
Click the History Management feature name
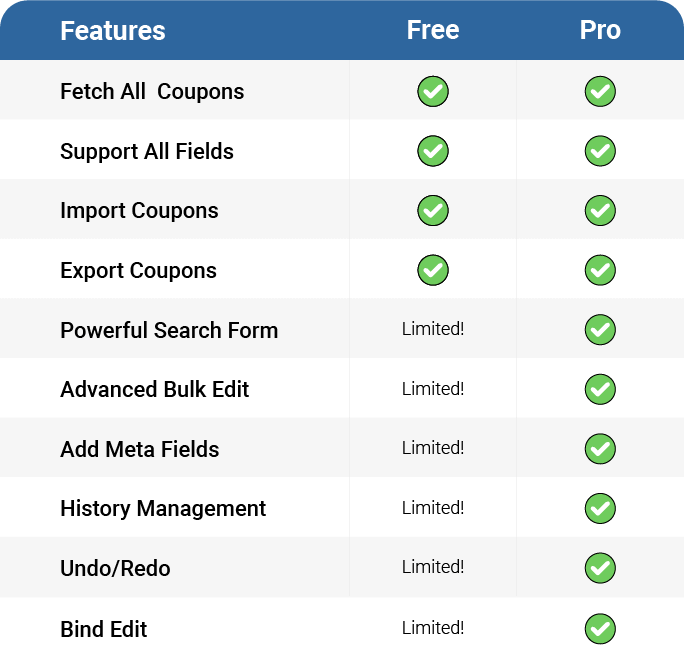pos(163,509)
